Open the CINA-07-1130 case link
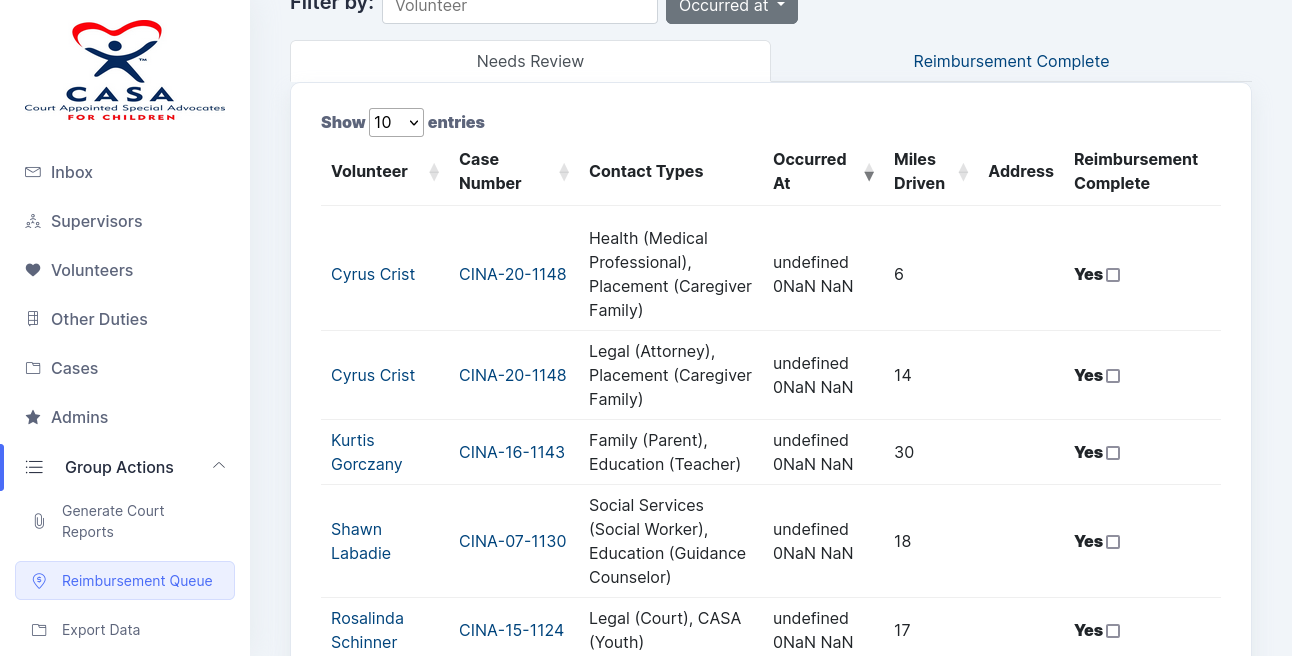This screenshot has height=656, width=1292. 512,541
